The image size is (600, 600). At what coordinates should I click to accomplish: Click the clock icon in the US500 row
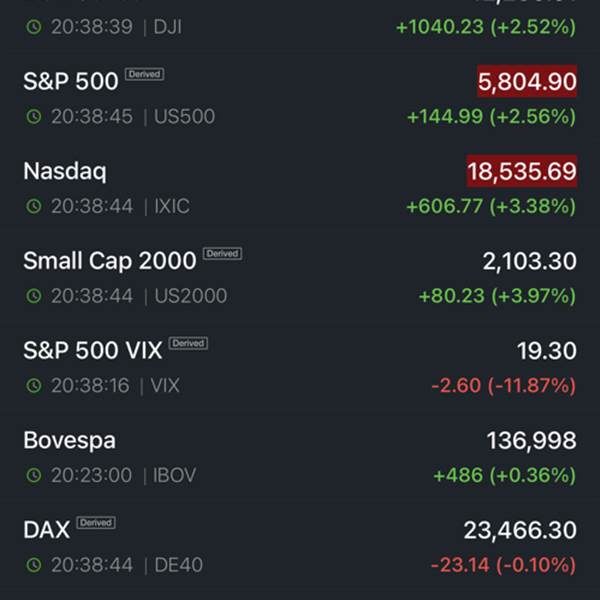pos(34,117)
